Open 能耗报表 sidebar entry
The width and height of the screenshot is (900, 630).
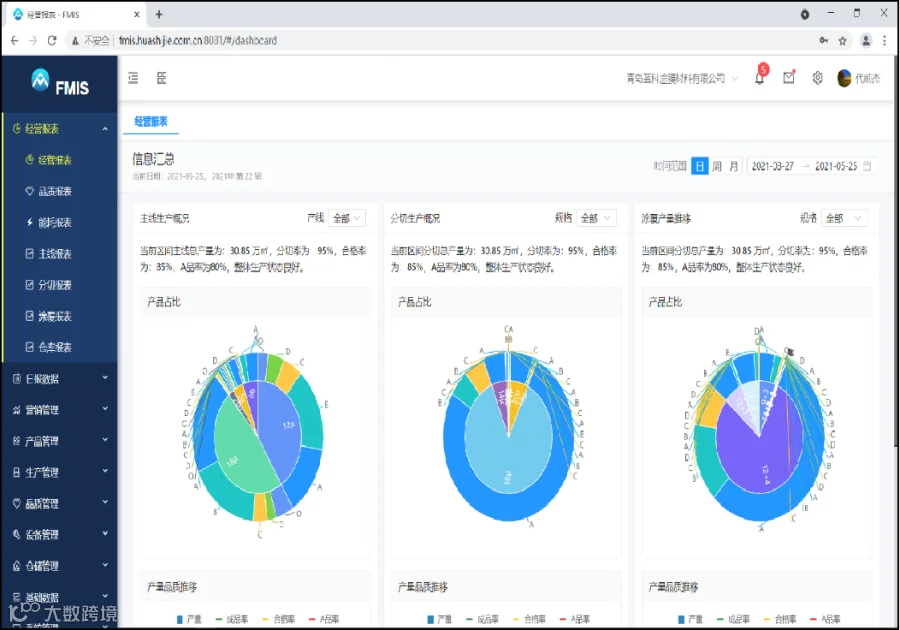(x=55, y=223)
